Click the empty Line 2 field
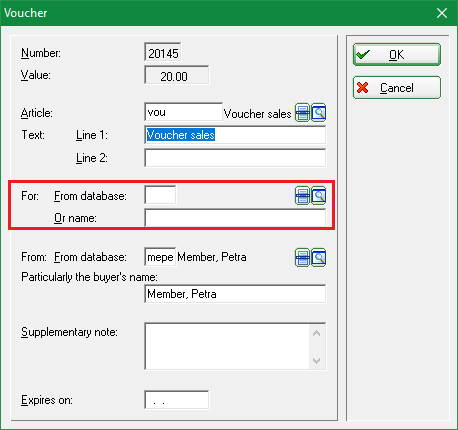Screen dimensions: 458x430 pos(235,158)
